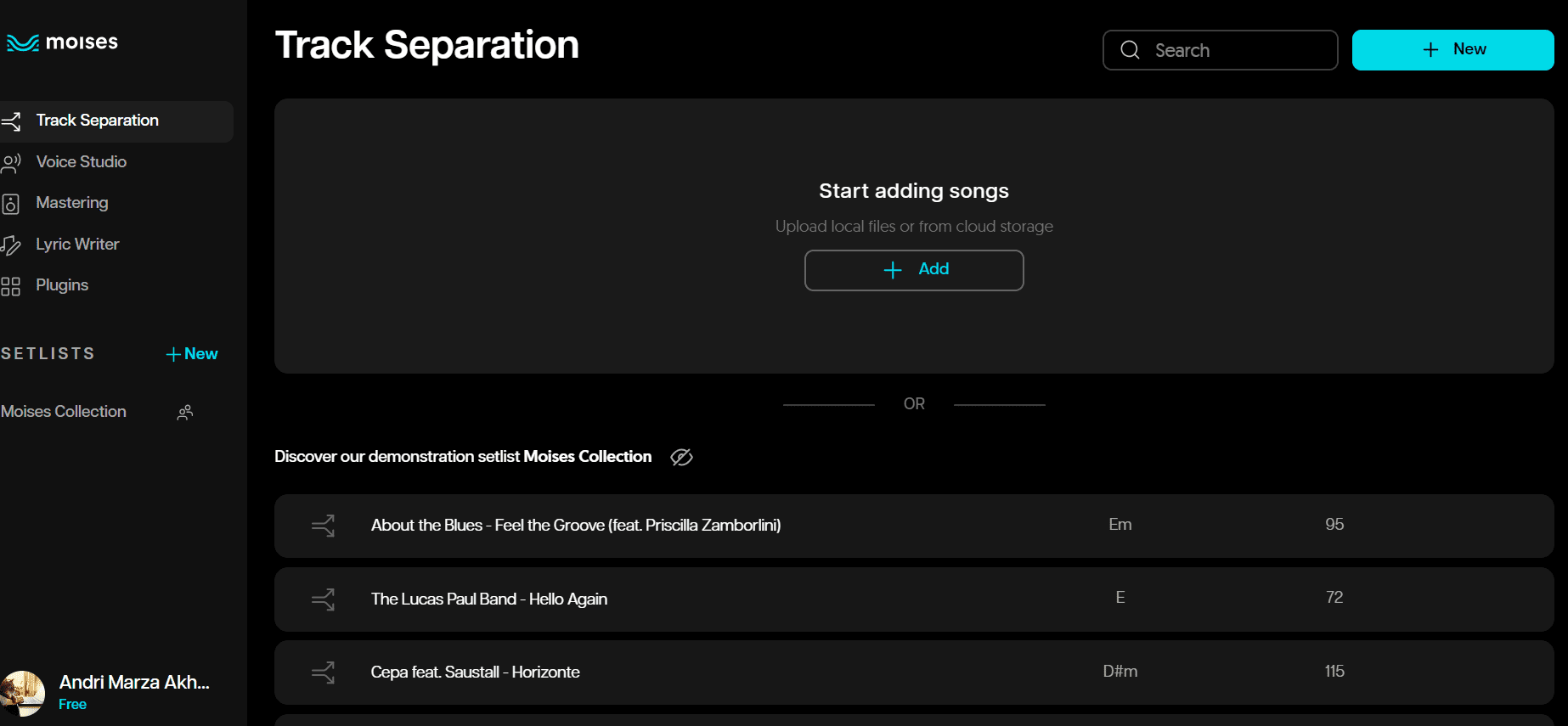Viewport: 1568px width, 726px height.
Task: Click separation icon for About the Blues
Action: (324, 526)
